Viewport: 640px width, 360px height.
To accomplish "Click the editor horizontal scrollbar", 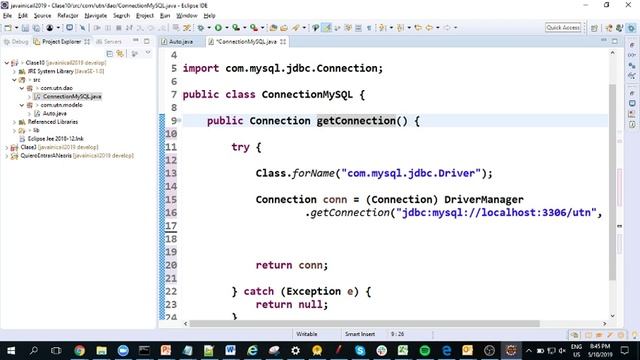I will [x=364, y=324].
